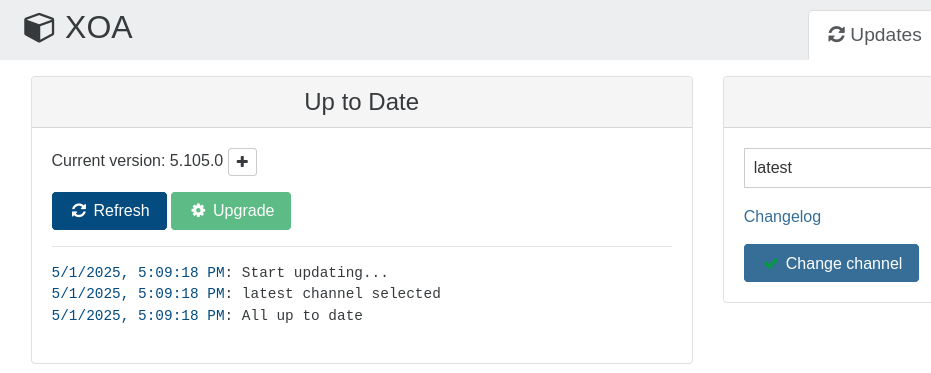Click the XOA cube logo icon

coord(39,28)
